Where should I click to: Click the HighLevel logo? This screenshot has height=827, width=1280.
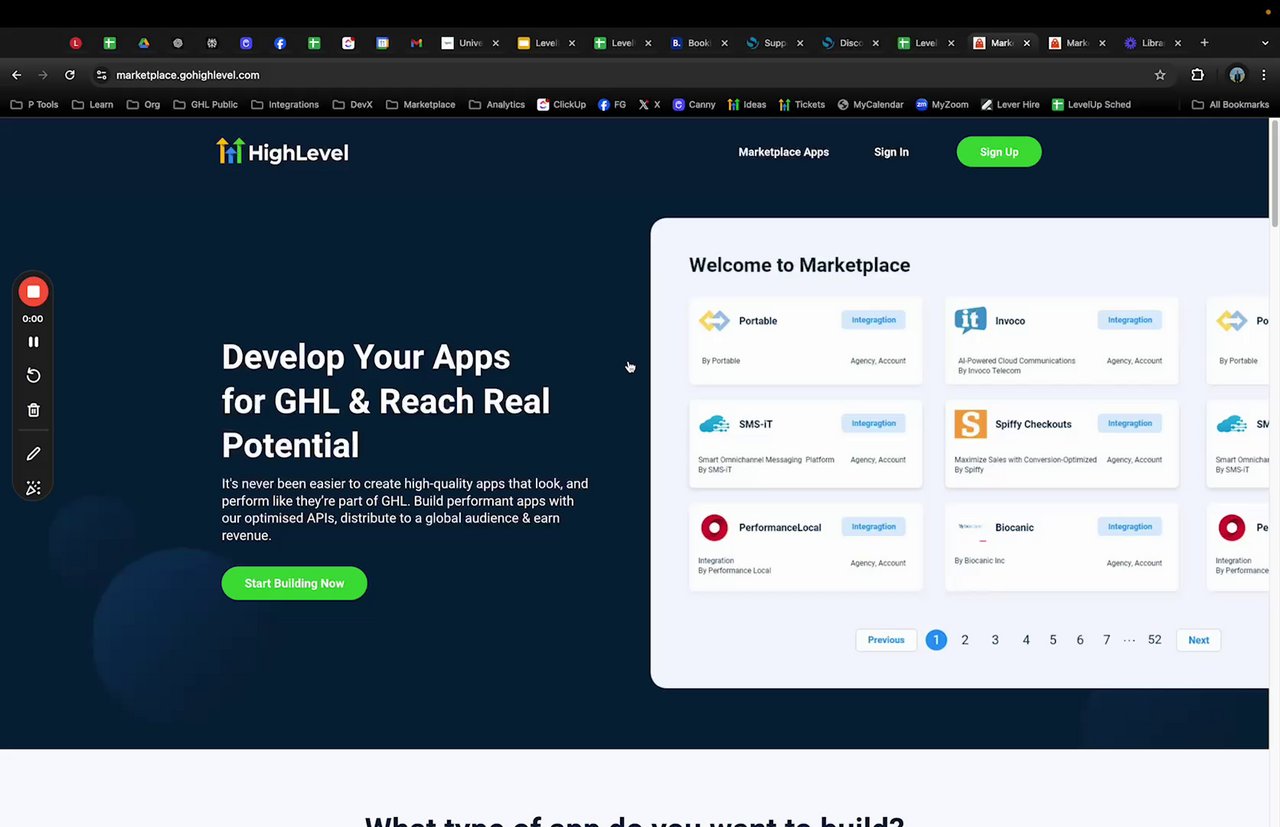[282, 152]
